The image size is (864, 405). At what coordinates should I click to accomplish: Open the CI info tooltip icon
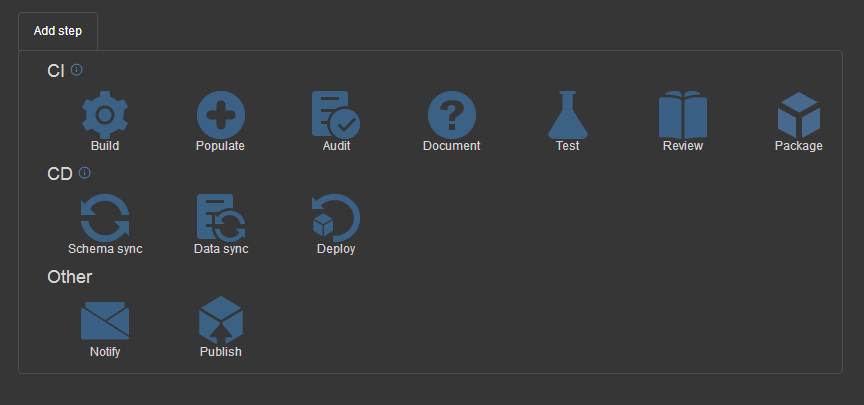(x=77, y=70)
